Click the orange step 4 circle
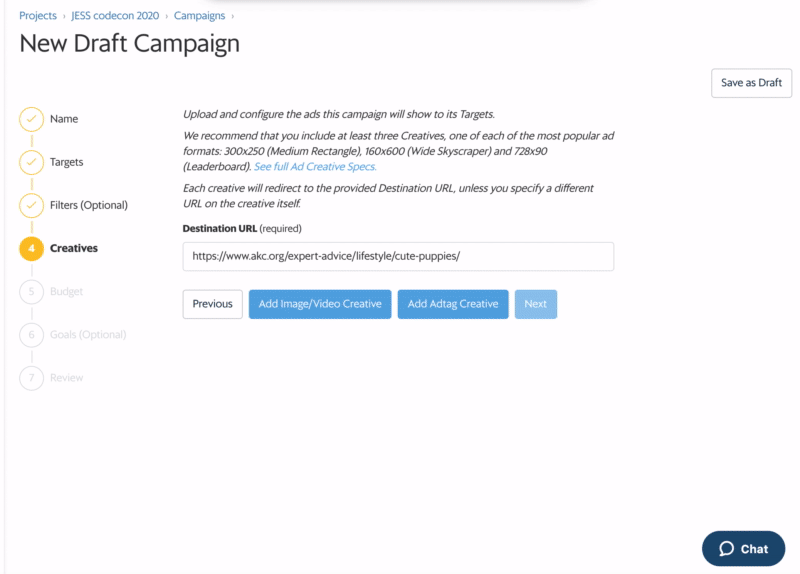 pos(32,248)
